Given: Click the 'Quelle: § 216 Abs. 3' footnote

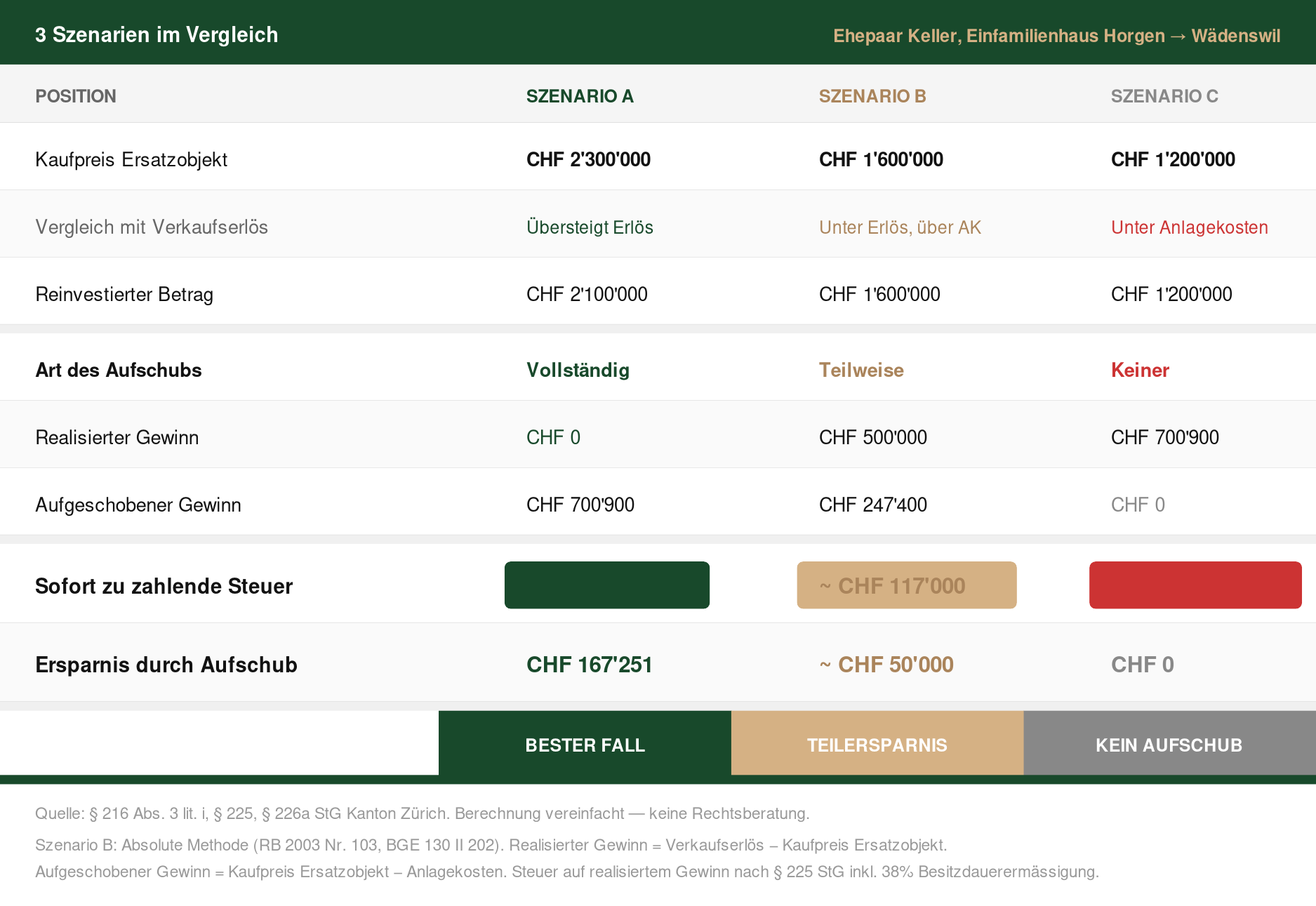Looking at the screenshot, I should click(x=422, y=813).
